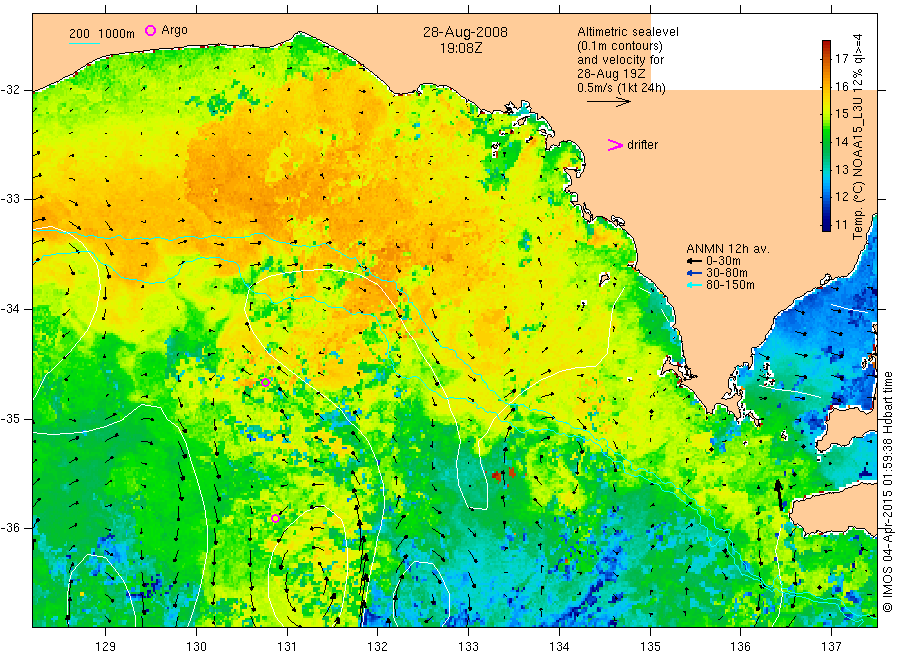Click the '(0.1m contours)' caption line

[x=620, y=46]
